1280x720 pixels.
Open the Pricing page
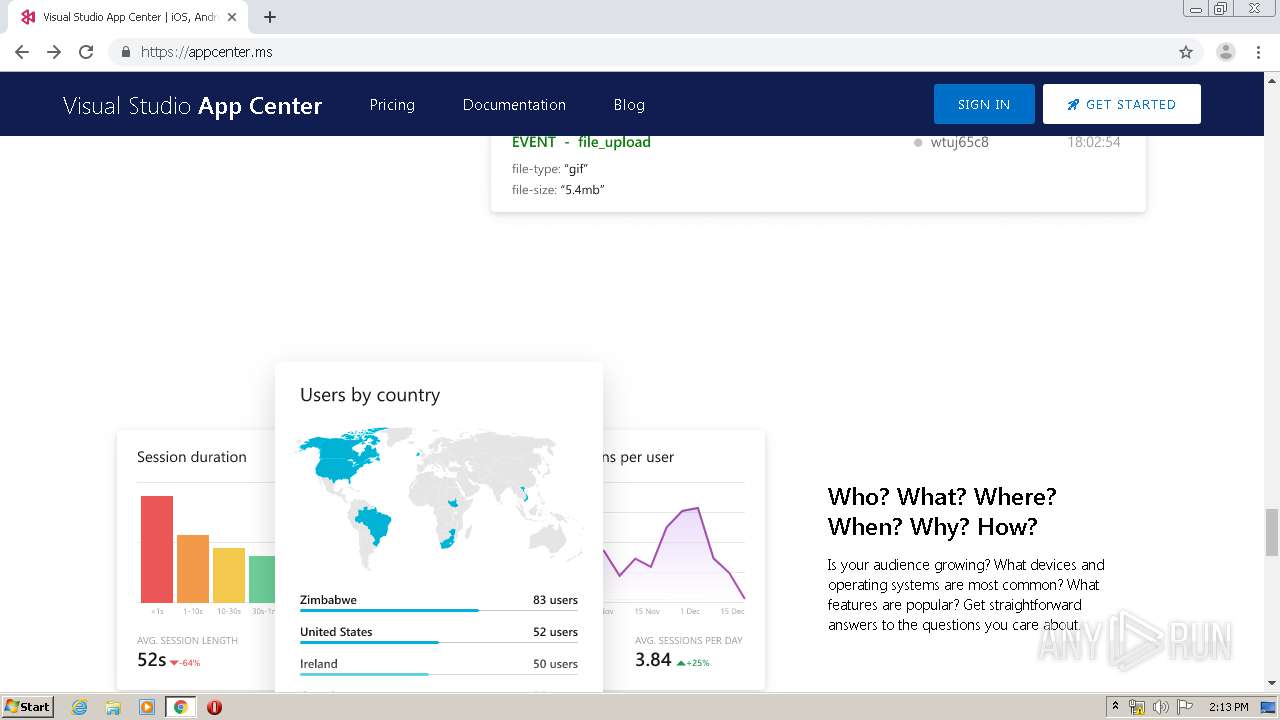tap(392, 104)
